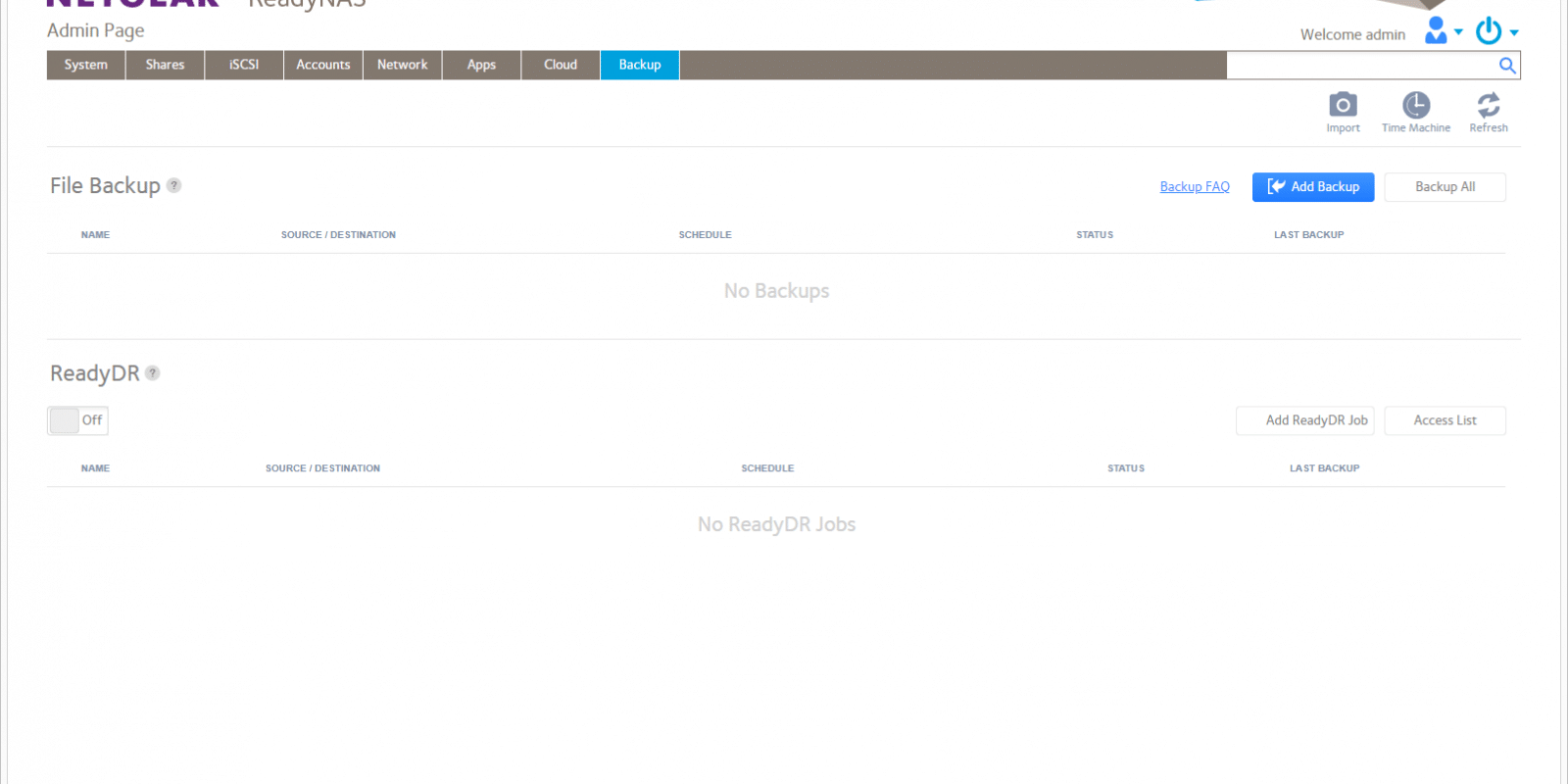Switch to the iSCSI tab

coord(244,65)
